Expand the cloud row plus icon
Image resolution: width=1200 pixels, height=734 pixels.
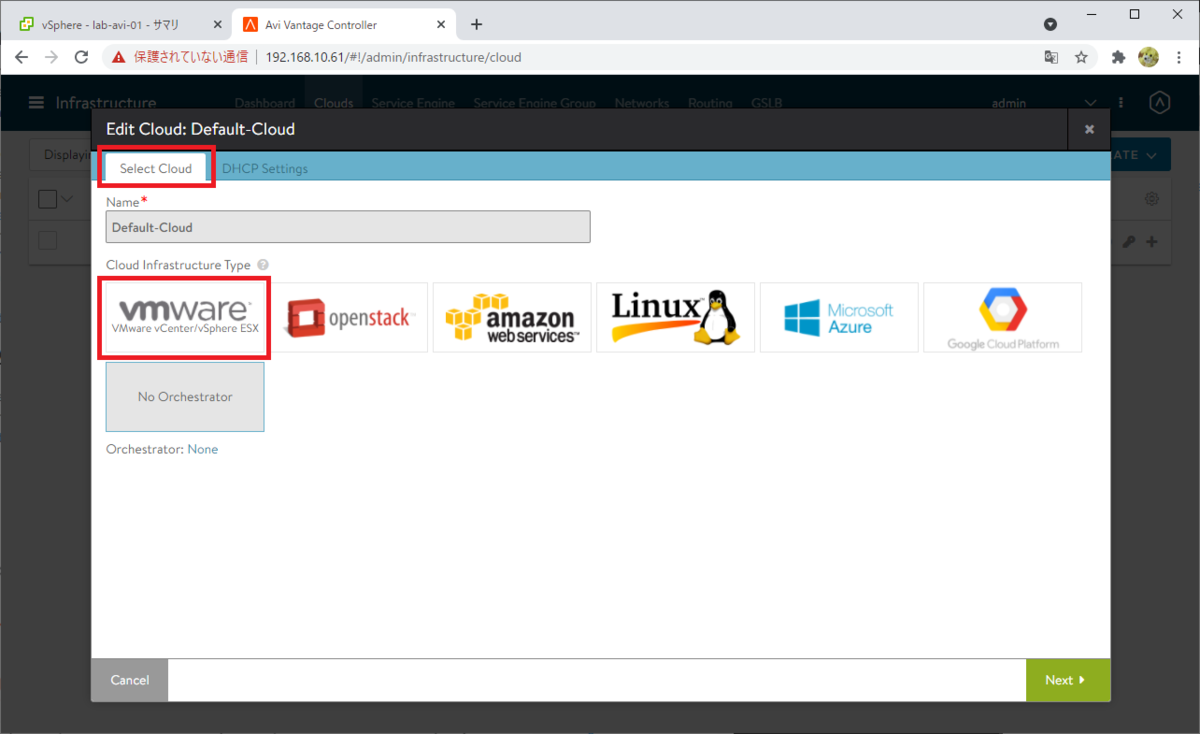tap(1152, 242)
